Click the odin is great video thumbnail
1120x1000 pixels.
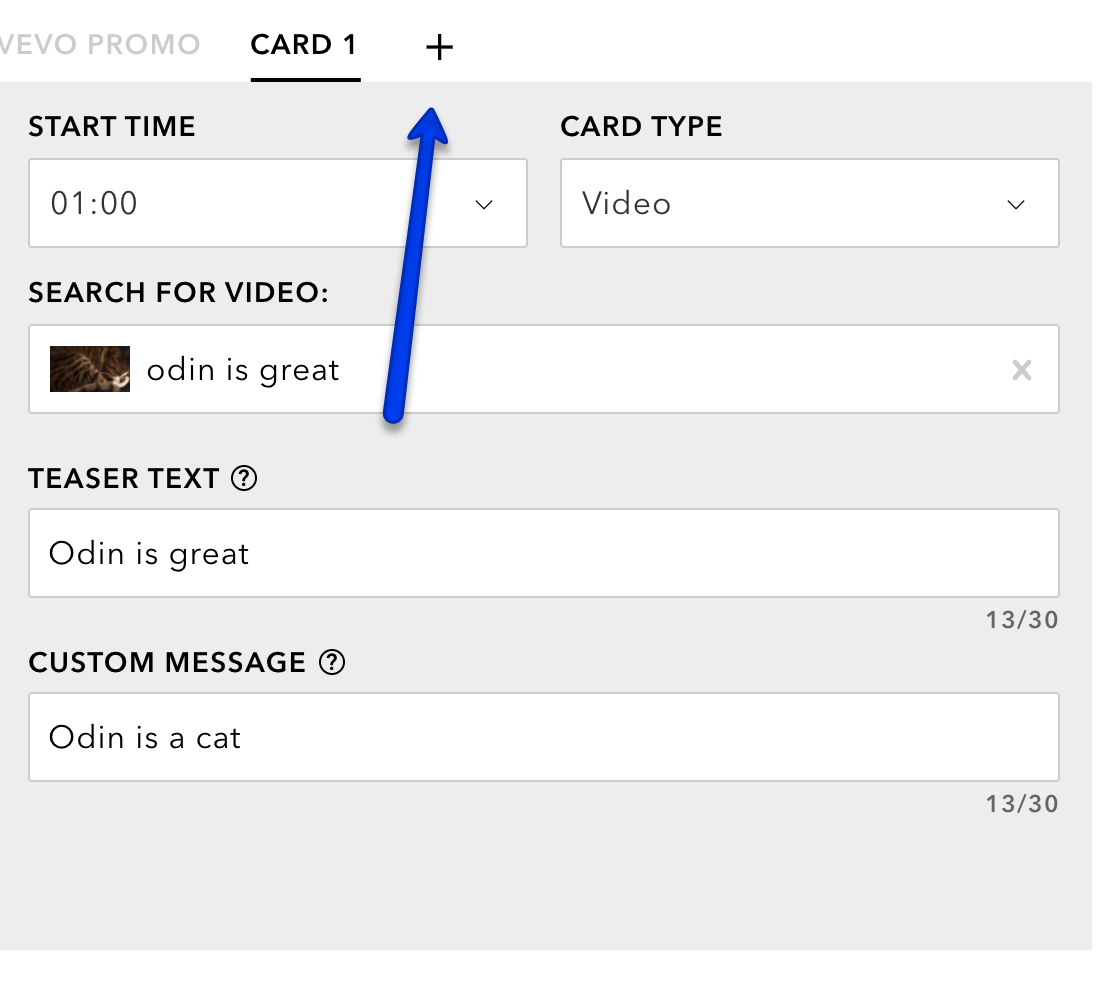[90, 369]
